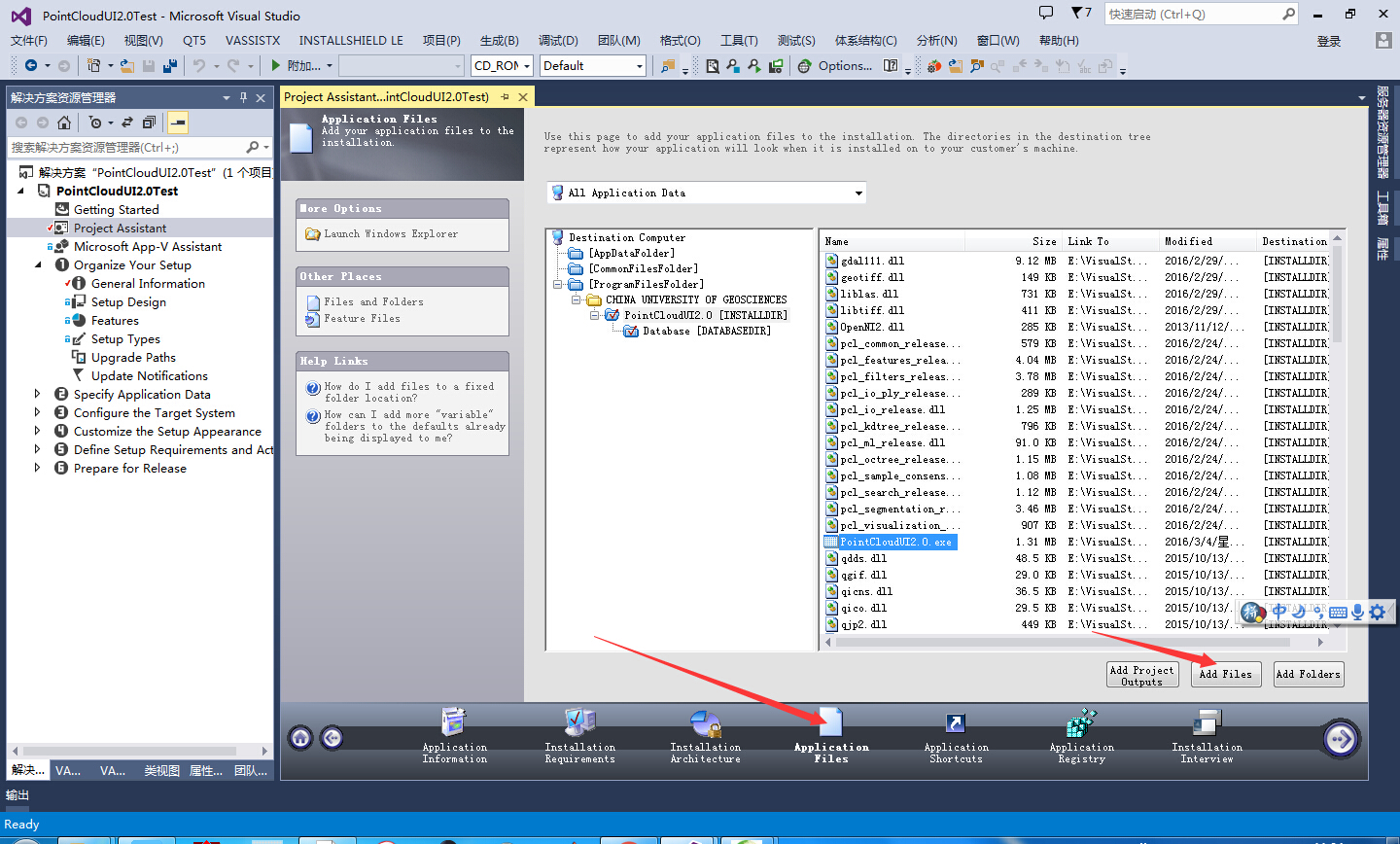Click the Undo toolbar icon
The image size is (1400, 844).
(x=198, y=65)
